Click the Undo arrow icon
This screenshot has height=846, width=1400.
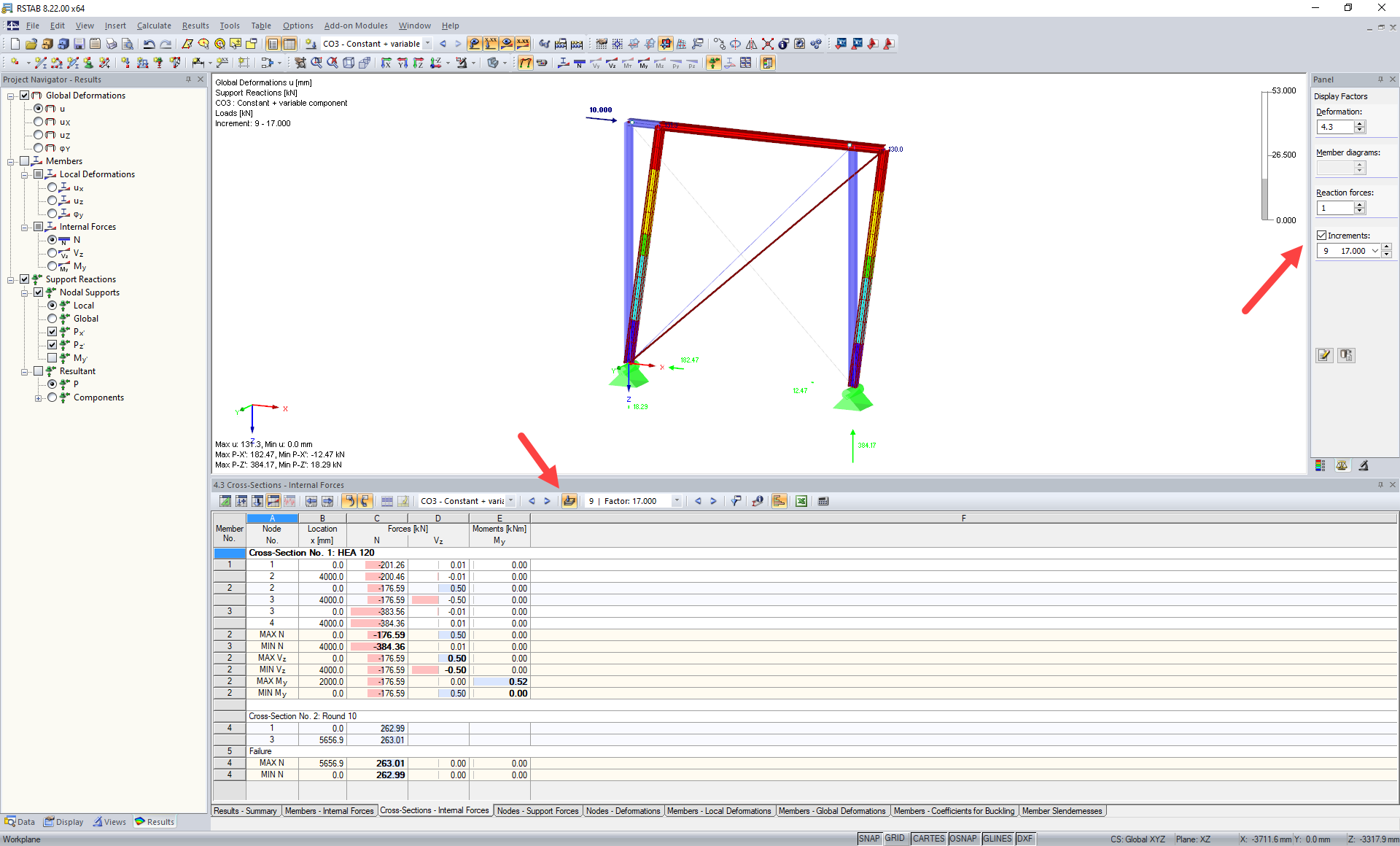[x=149, y=44]
